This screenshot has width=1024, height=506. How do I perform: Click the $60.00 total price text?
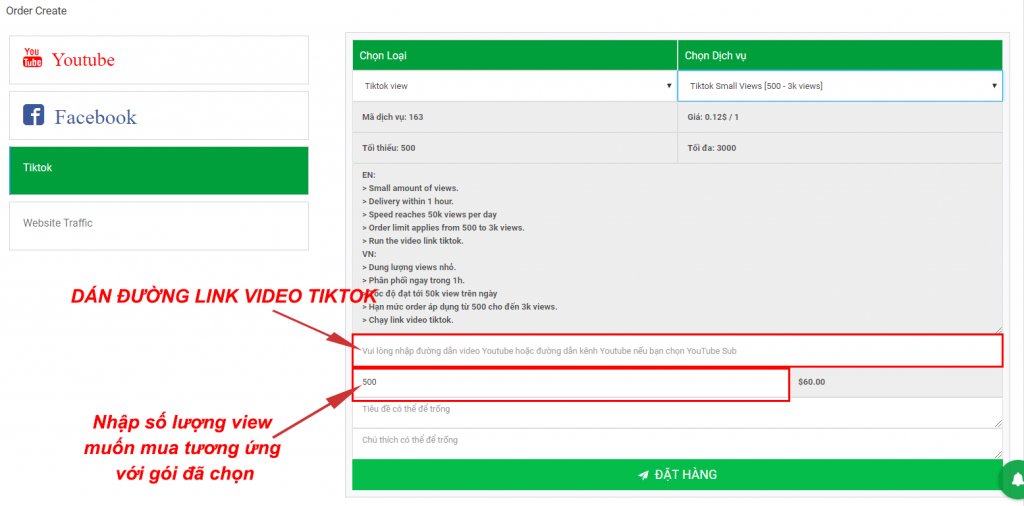[811, 382]
